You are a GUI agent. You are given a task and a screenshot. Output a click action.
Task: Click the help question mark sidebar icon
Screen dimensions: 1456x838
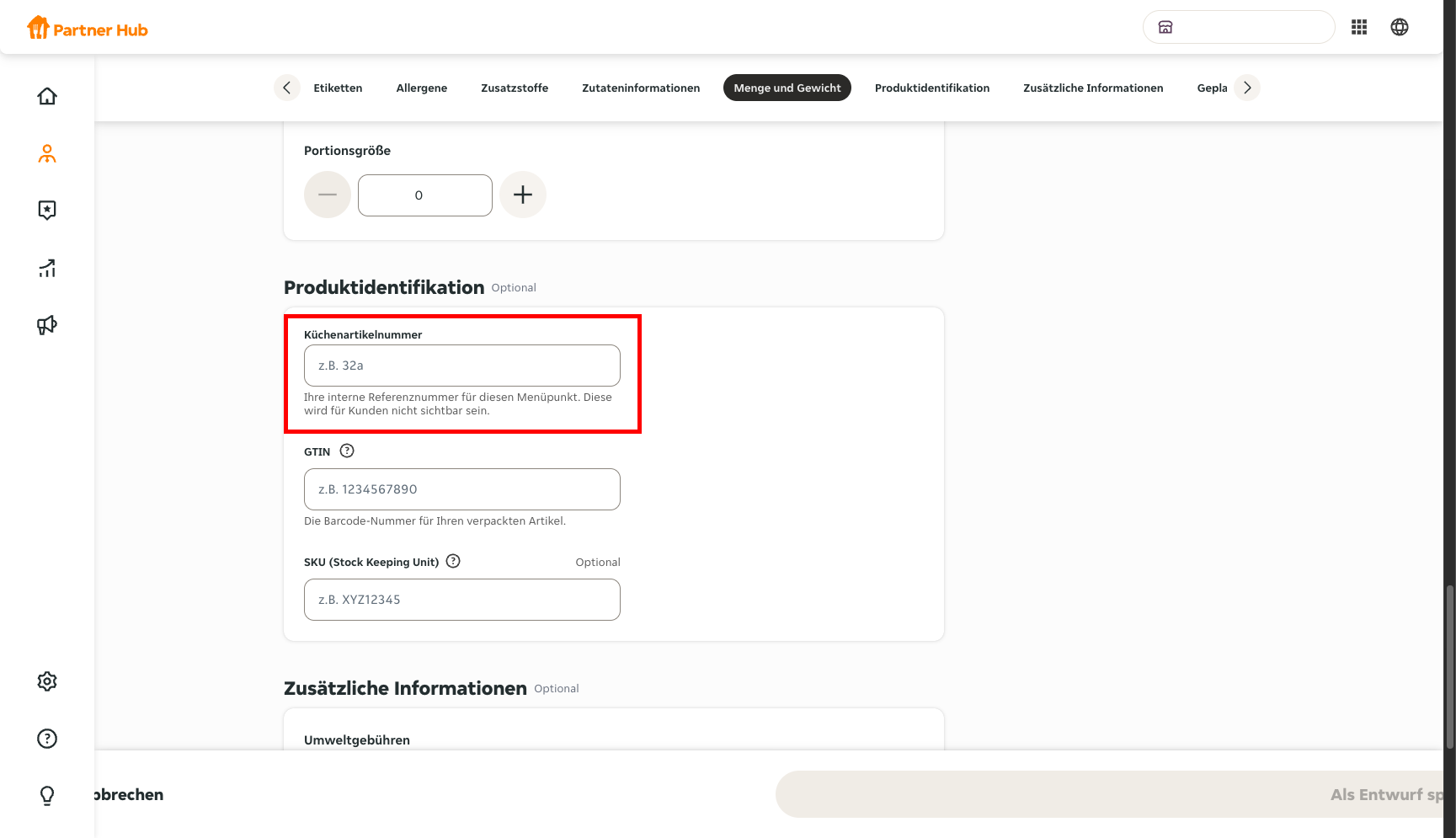tap(47, 739)
